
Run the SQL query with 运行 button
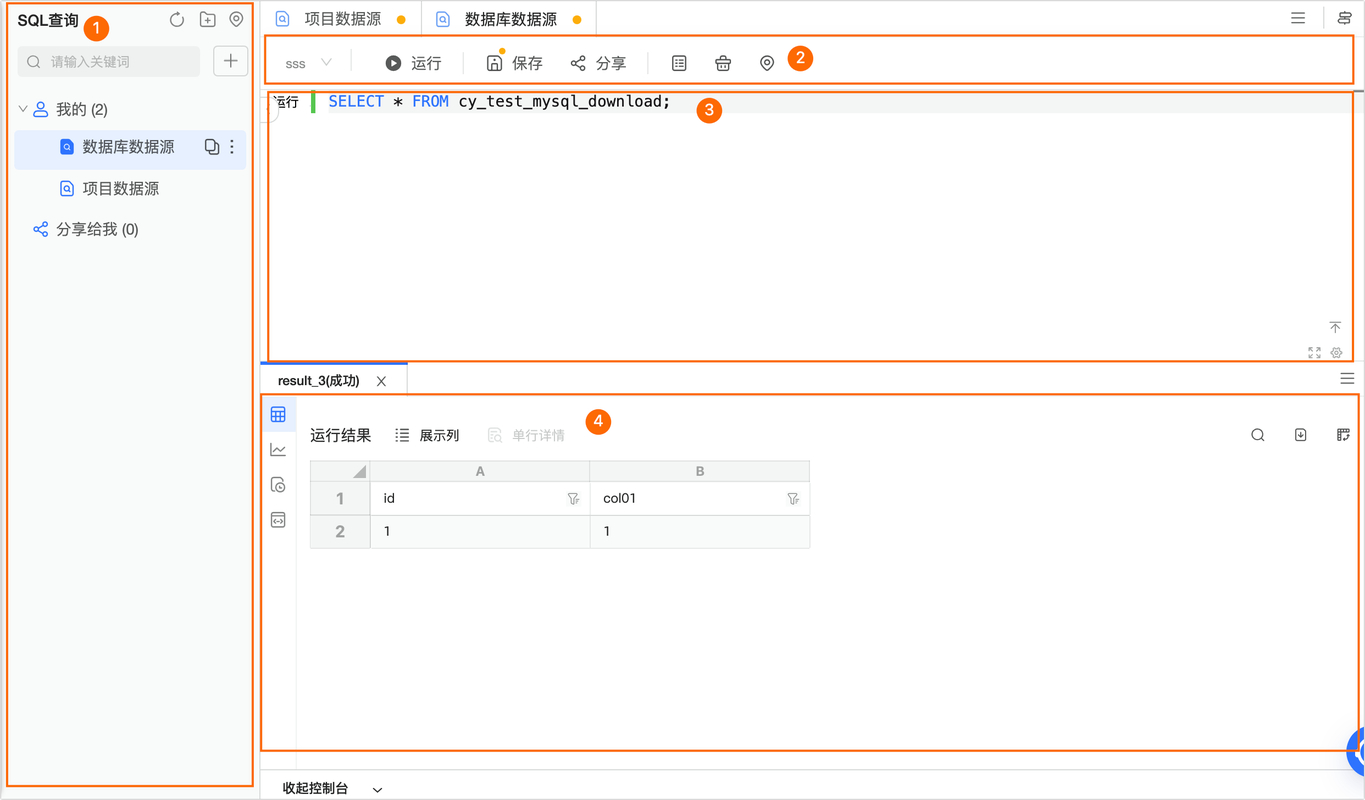(412, 62)
